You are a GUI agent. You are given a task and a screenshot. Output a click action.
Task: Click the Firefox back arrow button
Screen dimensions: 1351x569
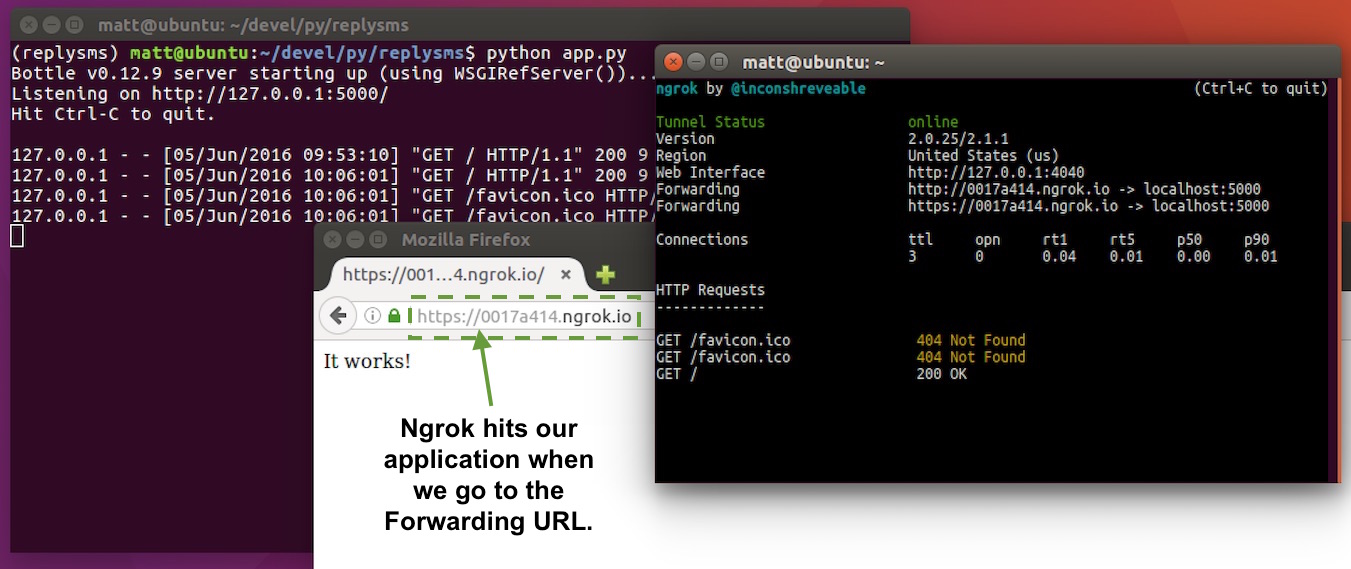pos(338,316)
